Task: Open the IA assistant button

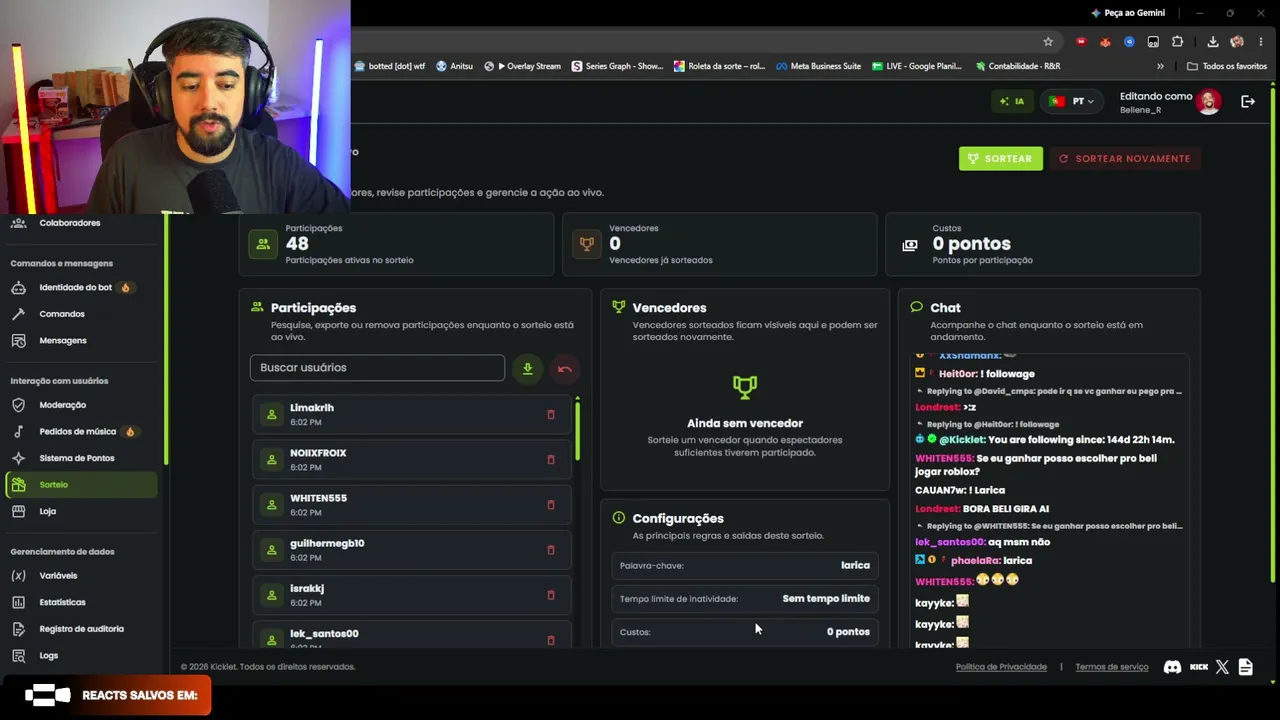Action: [x=1012, y=101]
